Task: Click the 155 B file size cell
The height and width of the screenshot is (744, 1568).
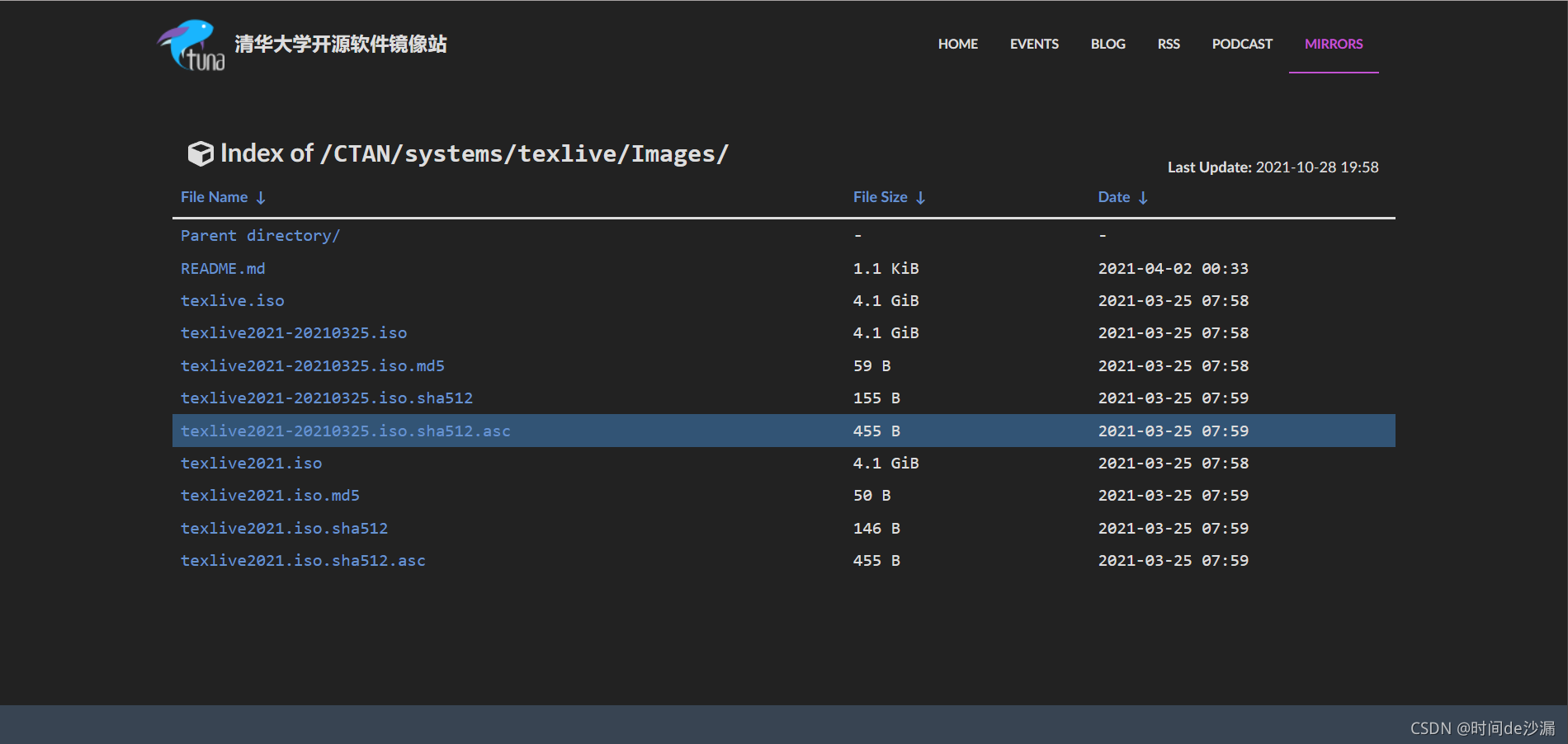Action: pyautogui.click(x=876, y=398)
